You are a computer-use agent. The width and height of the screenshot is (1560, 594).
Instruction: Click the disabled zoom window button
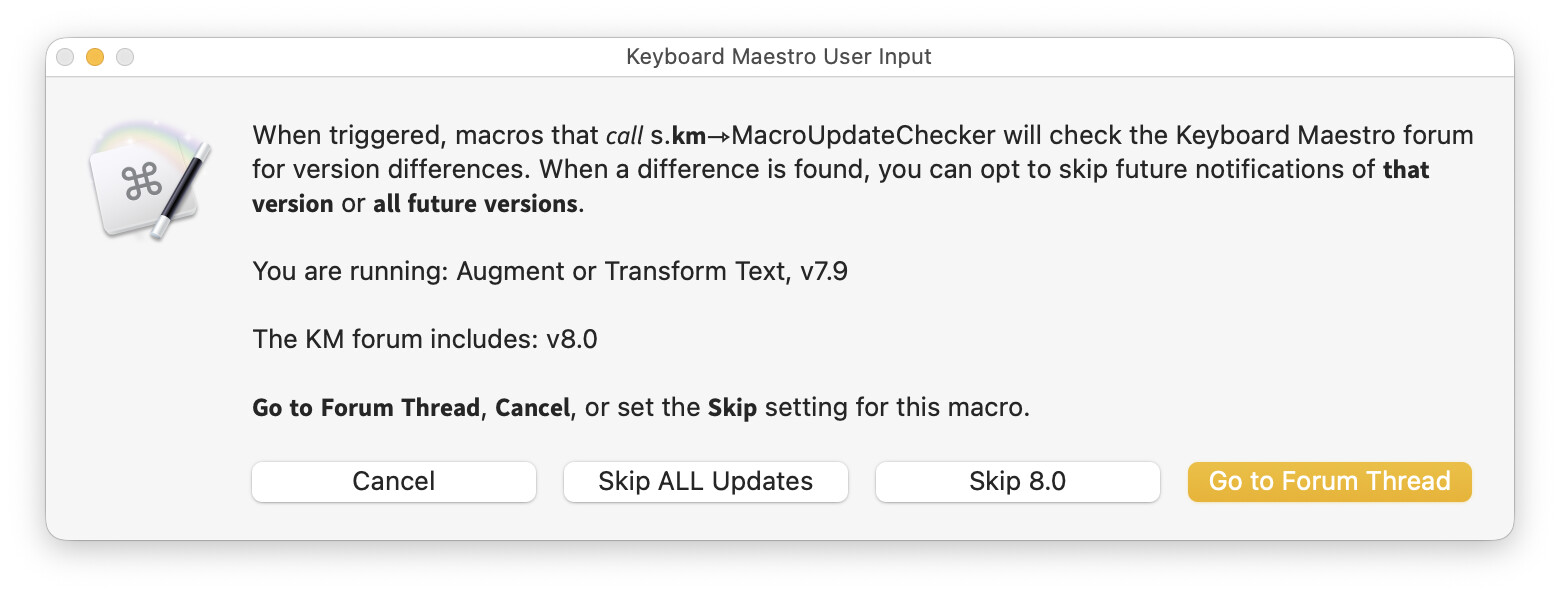[x=125, y=57]
